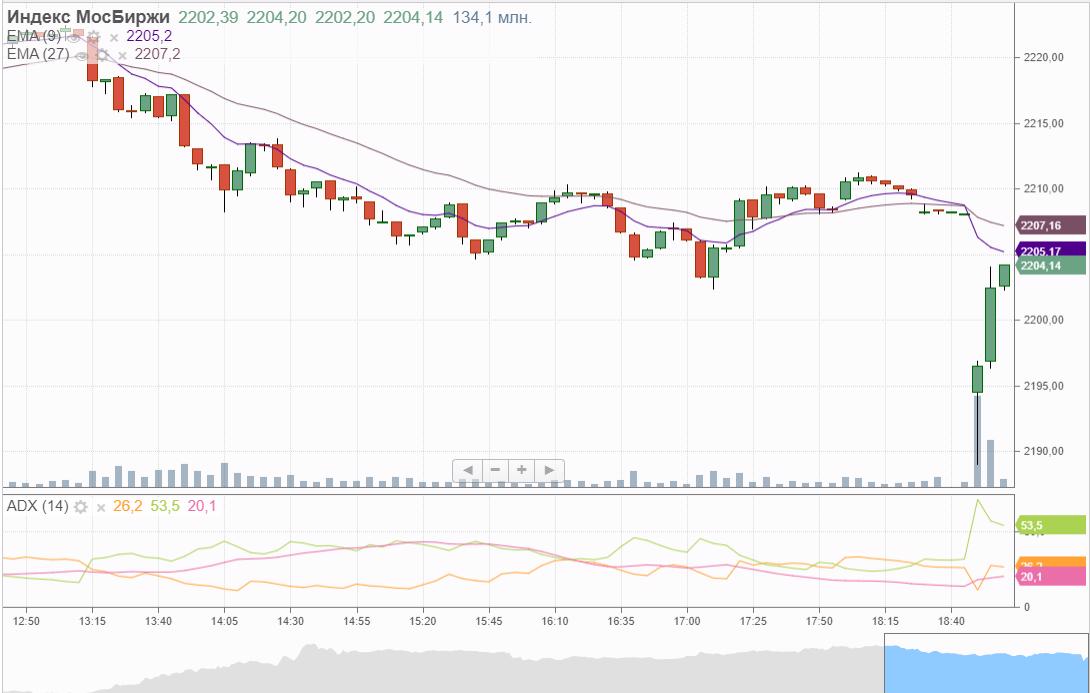Click the remove icon next to ADX (14)
Viewport: 1090px width, 693px height.
pos(101,507)
